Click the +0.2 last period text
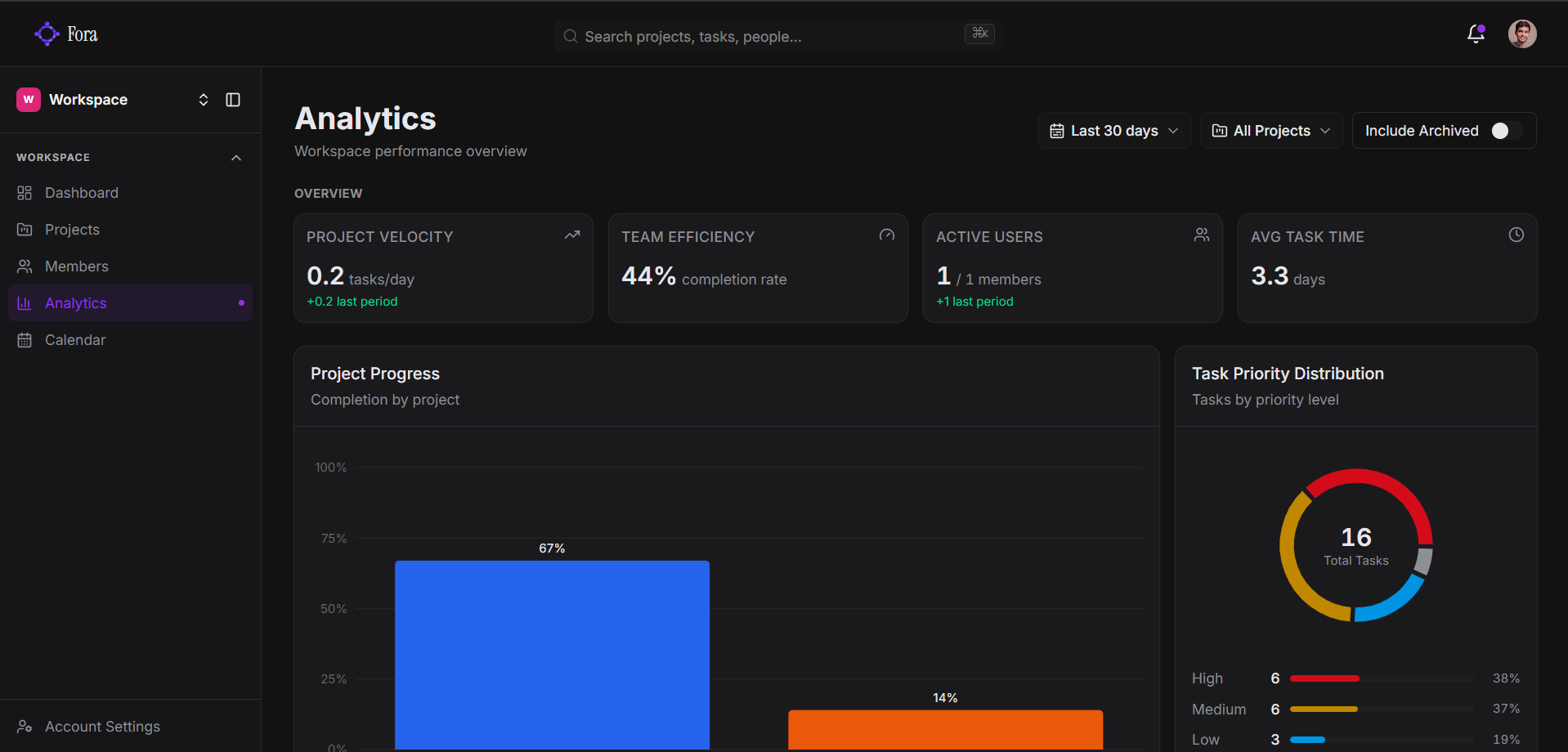Screen dimensions: 1568x752 point(352,302)
